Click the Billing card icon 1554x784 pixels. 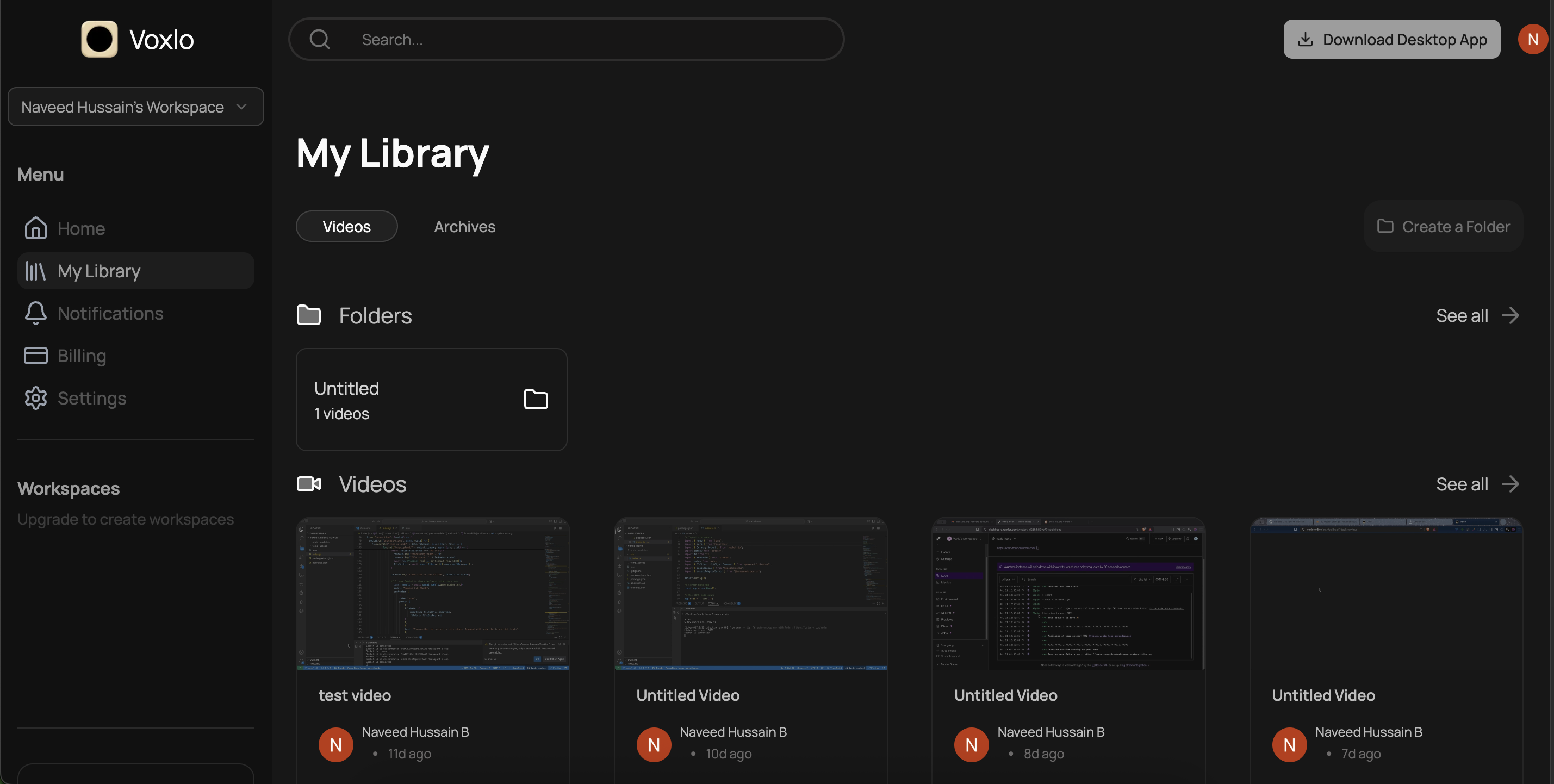35,355
